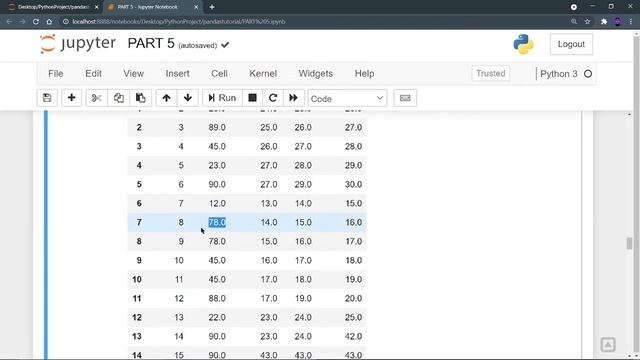The height and width of the screenshot is (360, 640).
Task: Restart kernel and run all cells icon
Action: [x=293, y=98]
